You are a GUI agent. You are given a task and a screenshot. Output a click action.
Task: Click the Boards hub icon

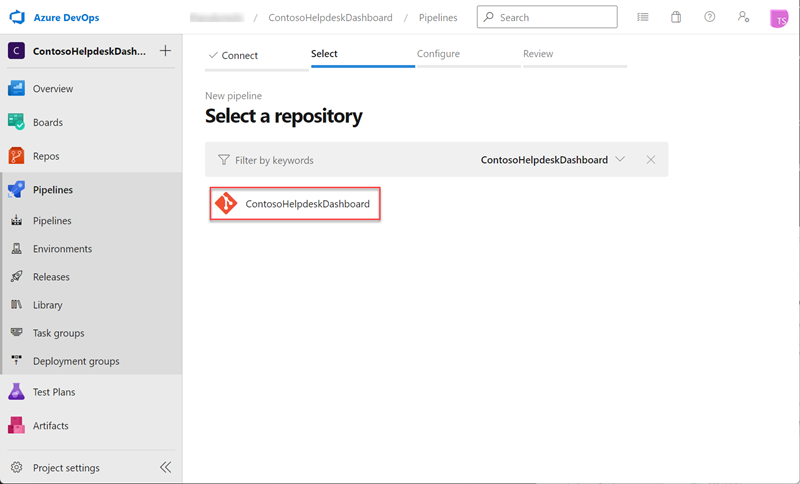(x=16, y=122)
